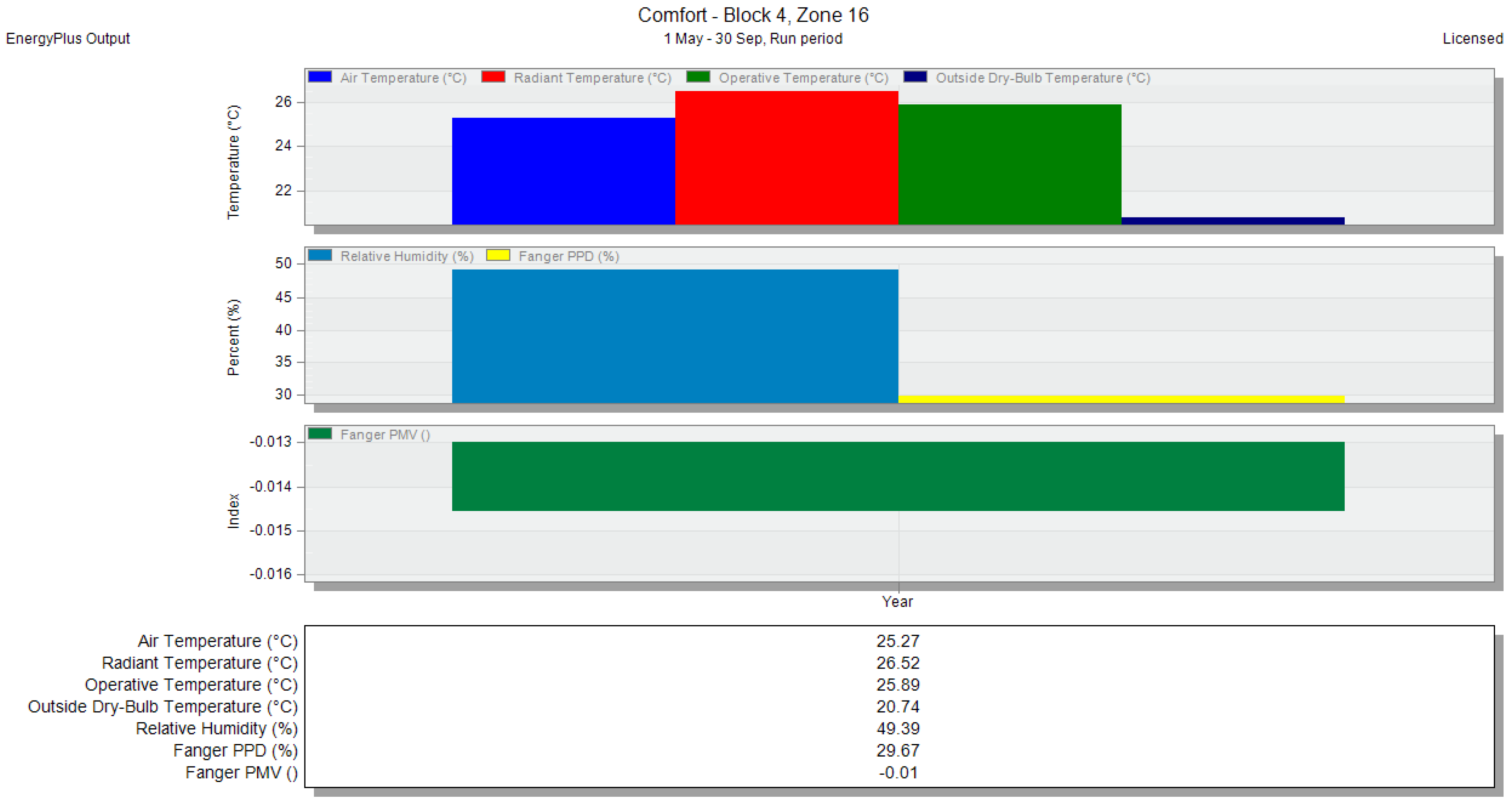The image size is (1512, 806).
Task: Click the Radiant Temperature red legend swatch
Action: pyautogui.click(x=493, y=77)
